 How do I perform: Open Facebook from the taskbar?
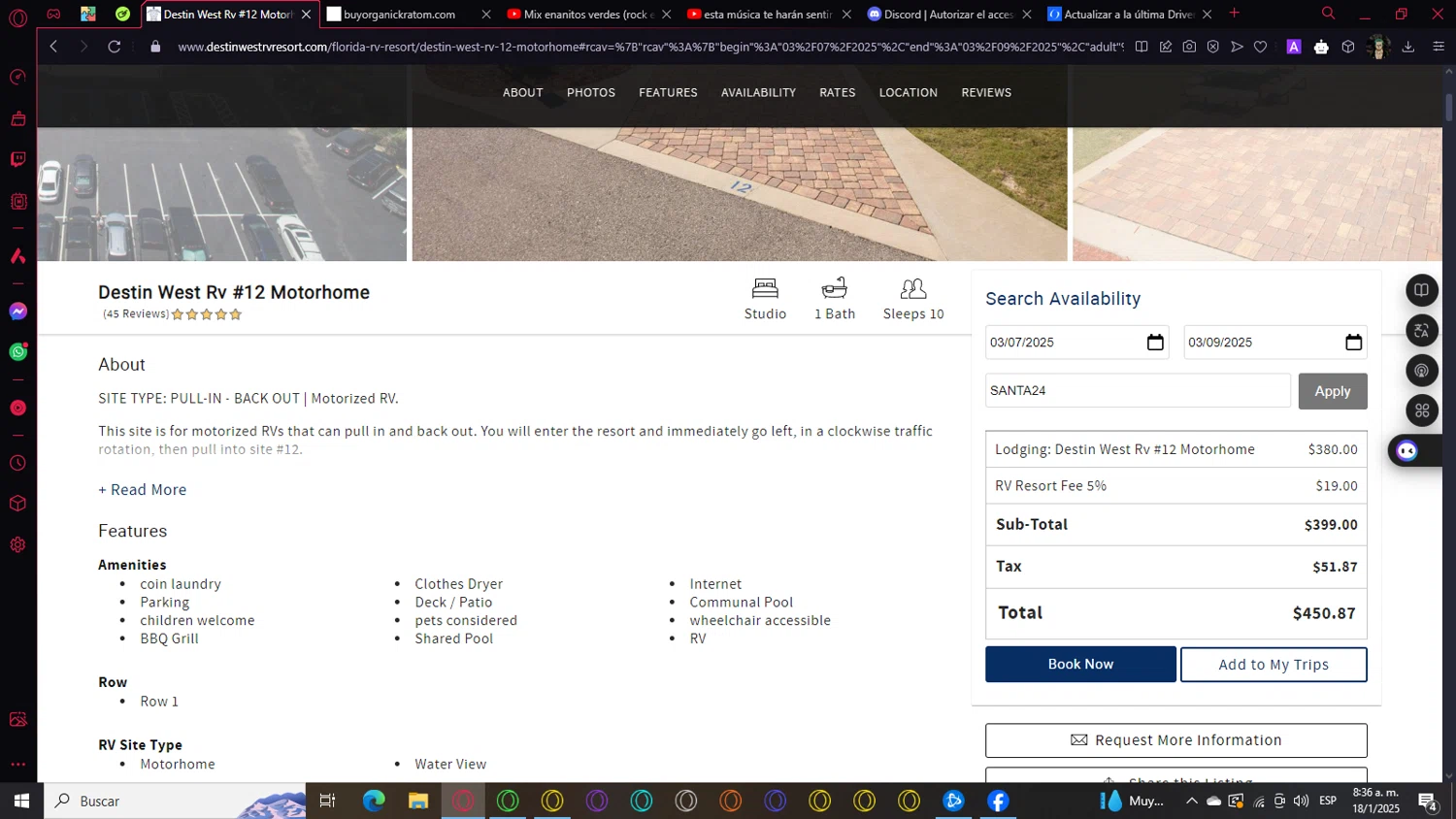998,801
